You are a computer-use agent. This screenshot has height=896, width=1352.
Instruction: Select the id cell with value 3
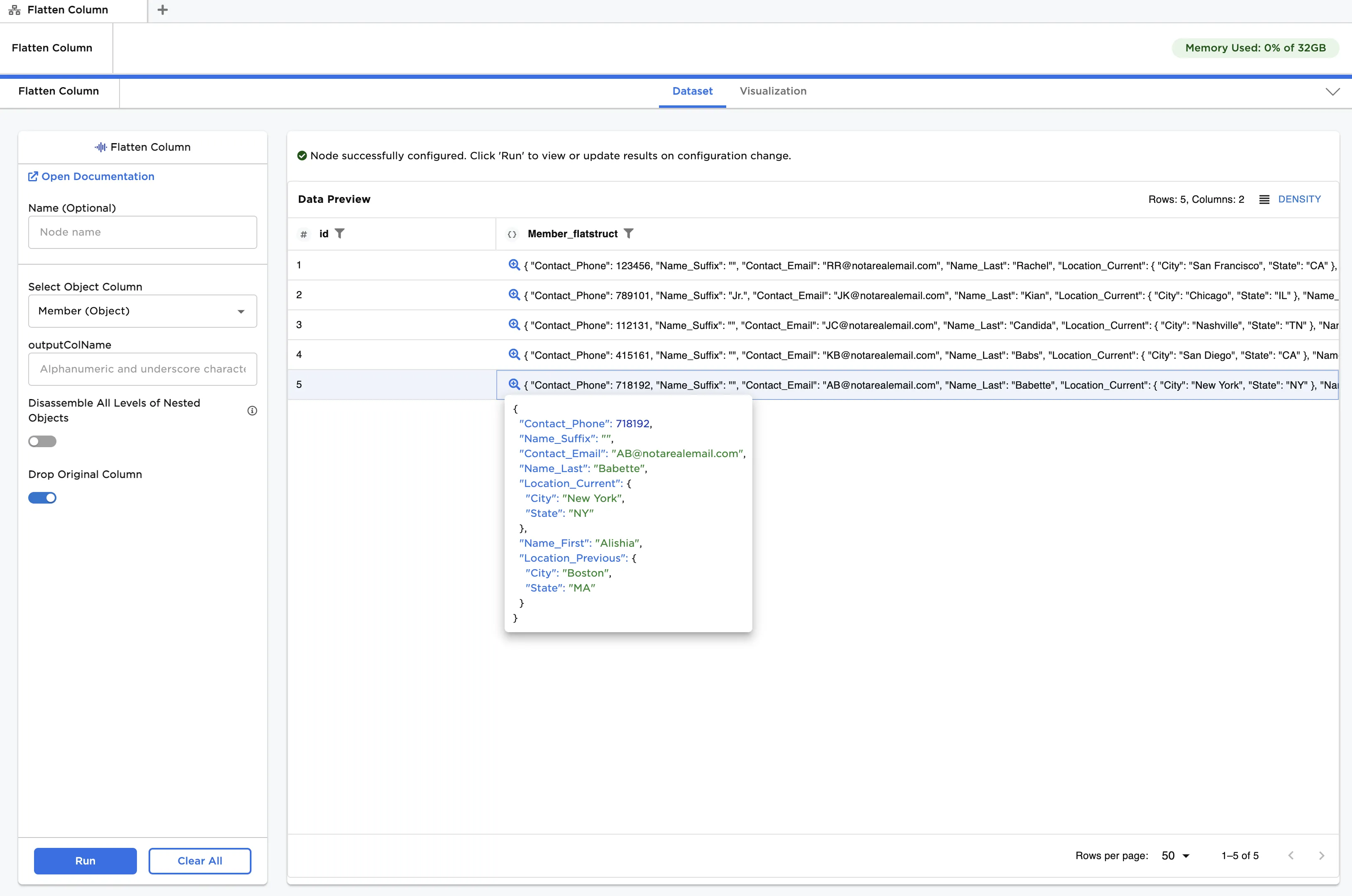(x=392, y=324)
